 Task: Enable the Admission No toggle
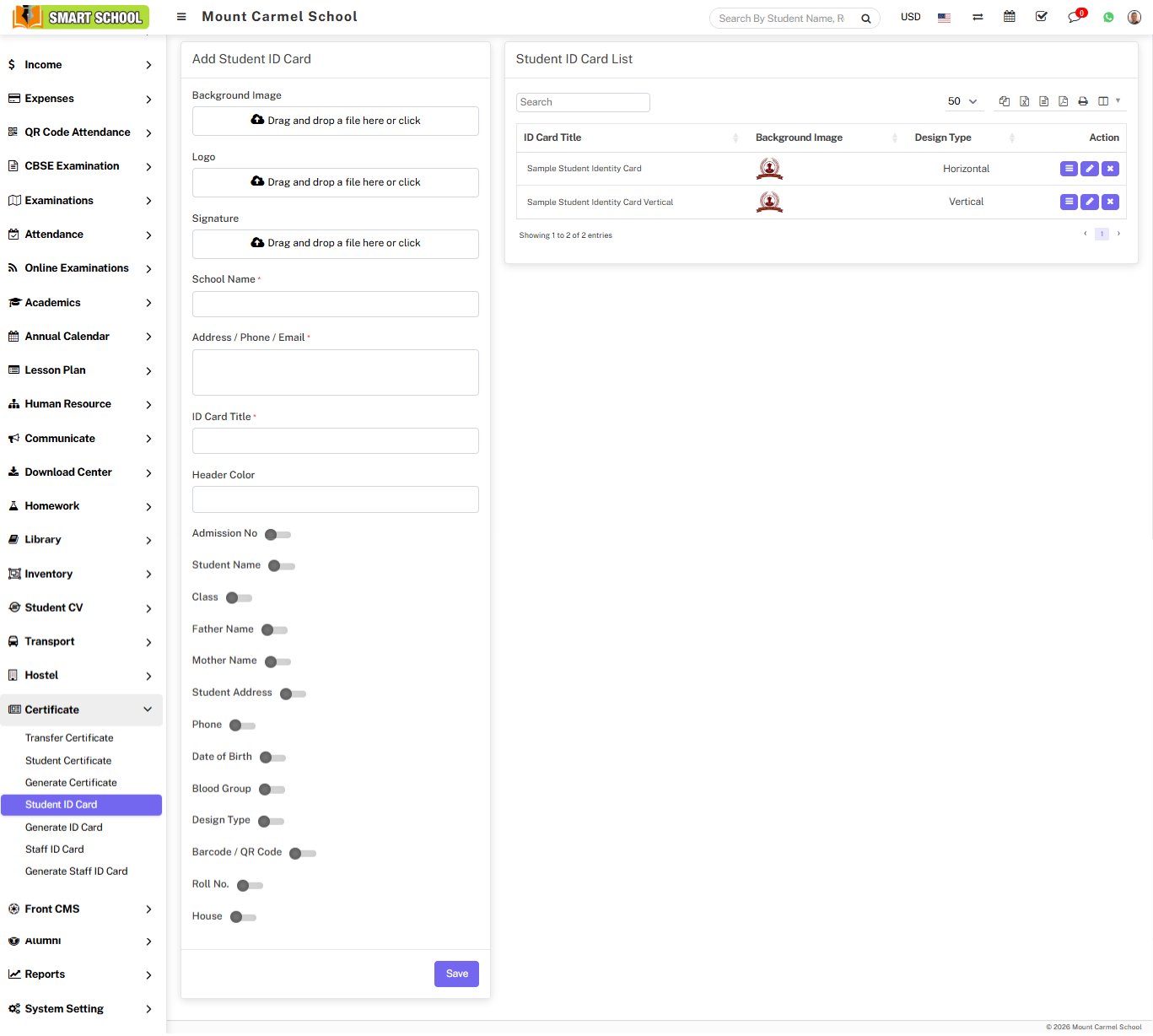pos(277,535)
